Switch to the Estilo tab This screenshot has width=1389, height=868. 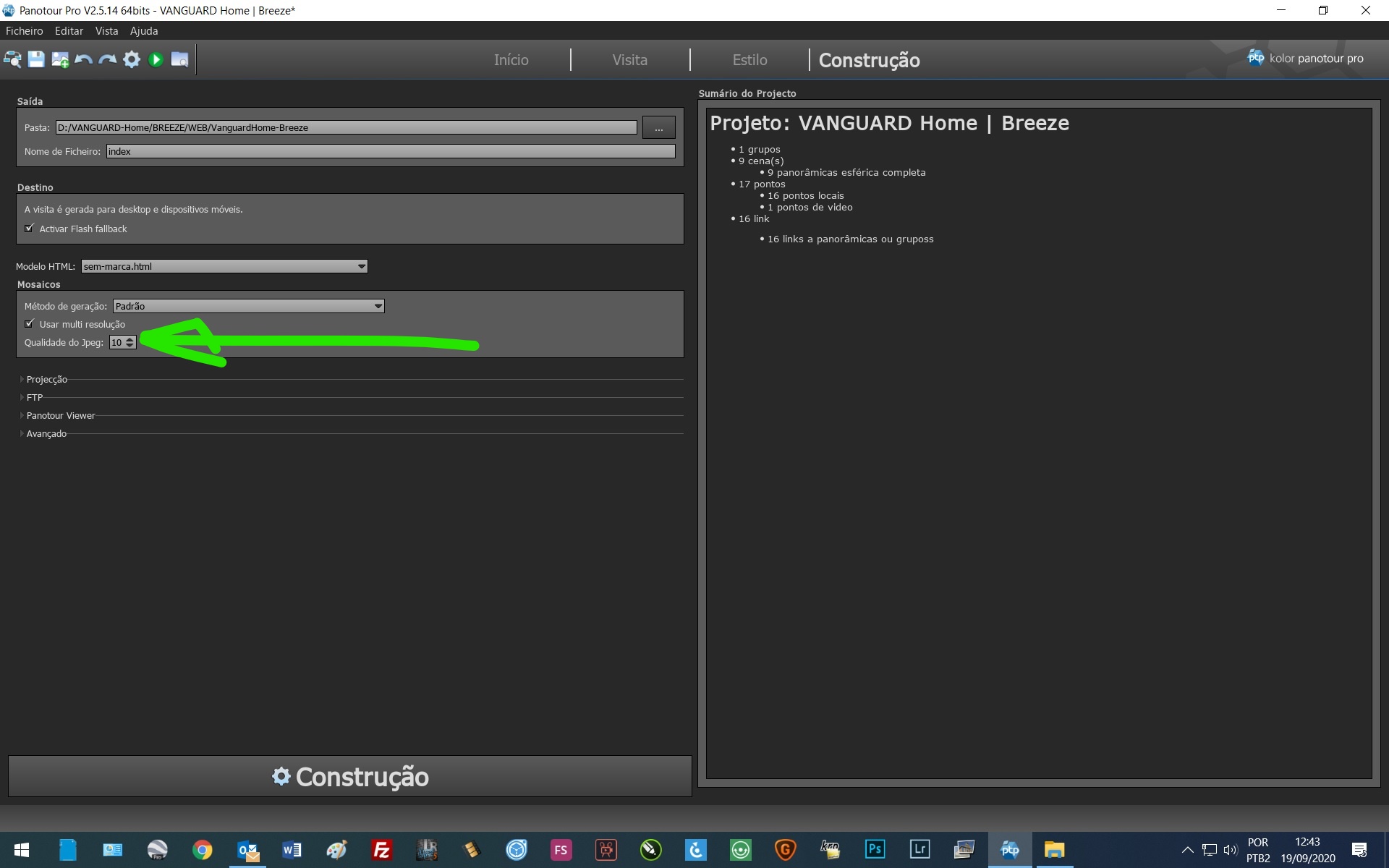pos(749,60)
